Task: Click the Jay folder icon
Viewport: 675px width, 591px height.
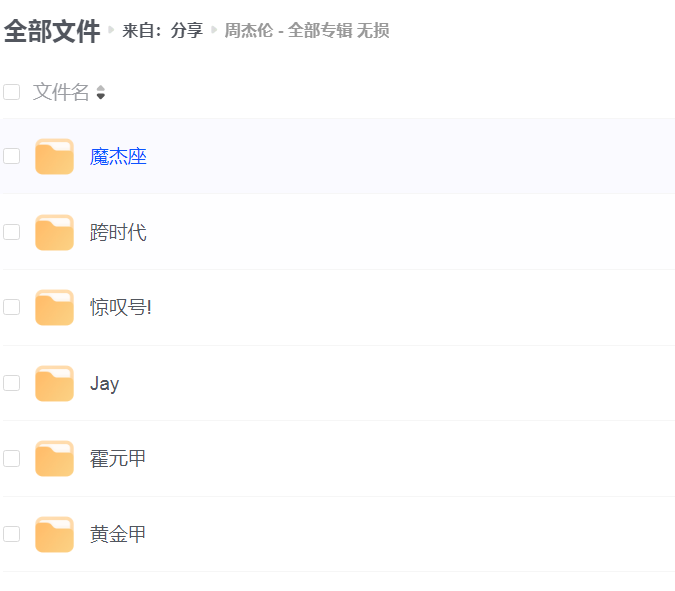Action: (54, 383)
